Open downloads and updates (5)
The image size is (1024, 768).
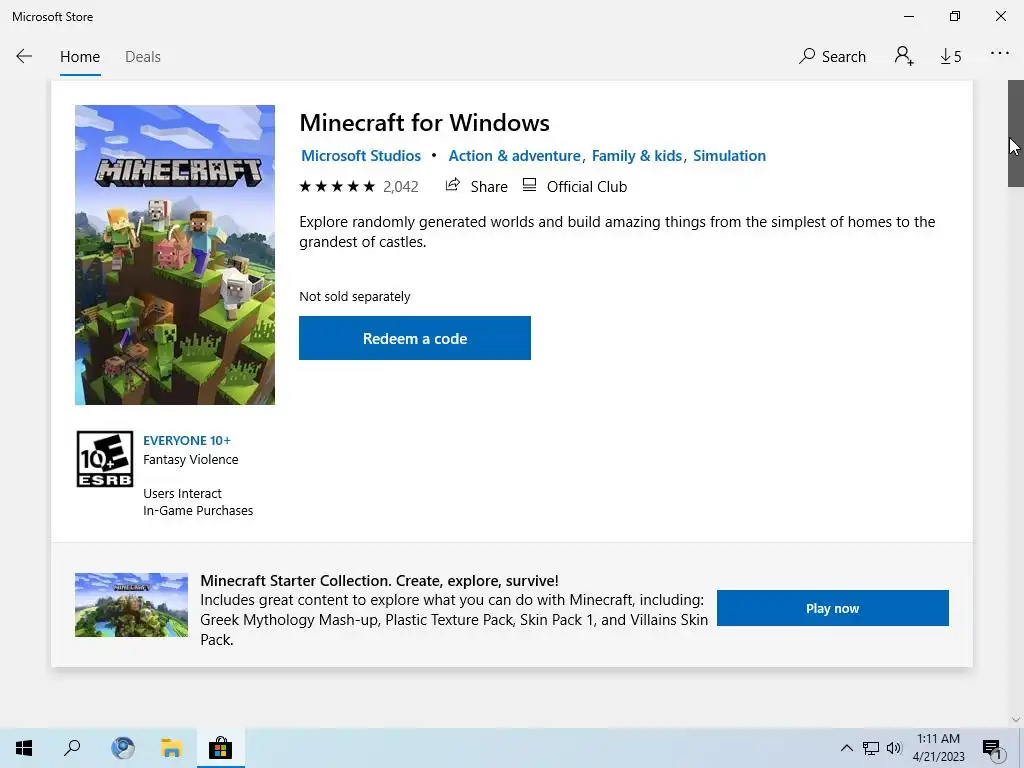[950, 57]
